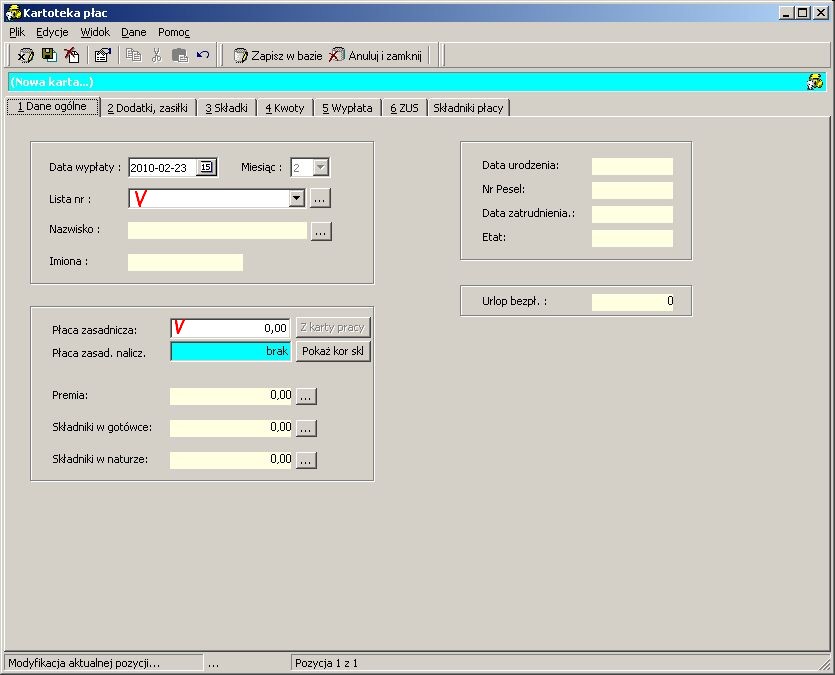The width and height of the screenshot is (835, 675).
Task: Click the delete record toolbar icon
Action: tap(71, 55)
